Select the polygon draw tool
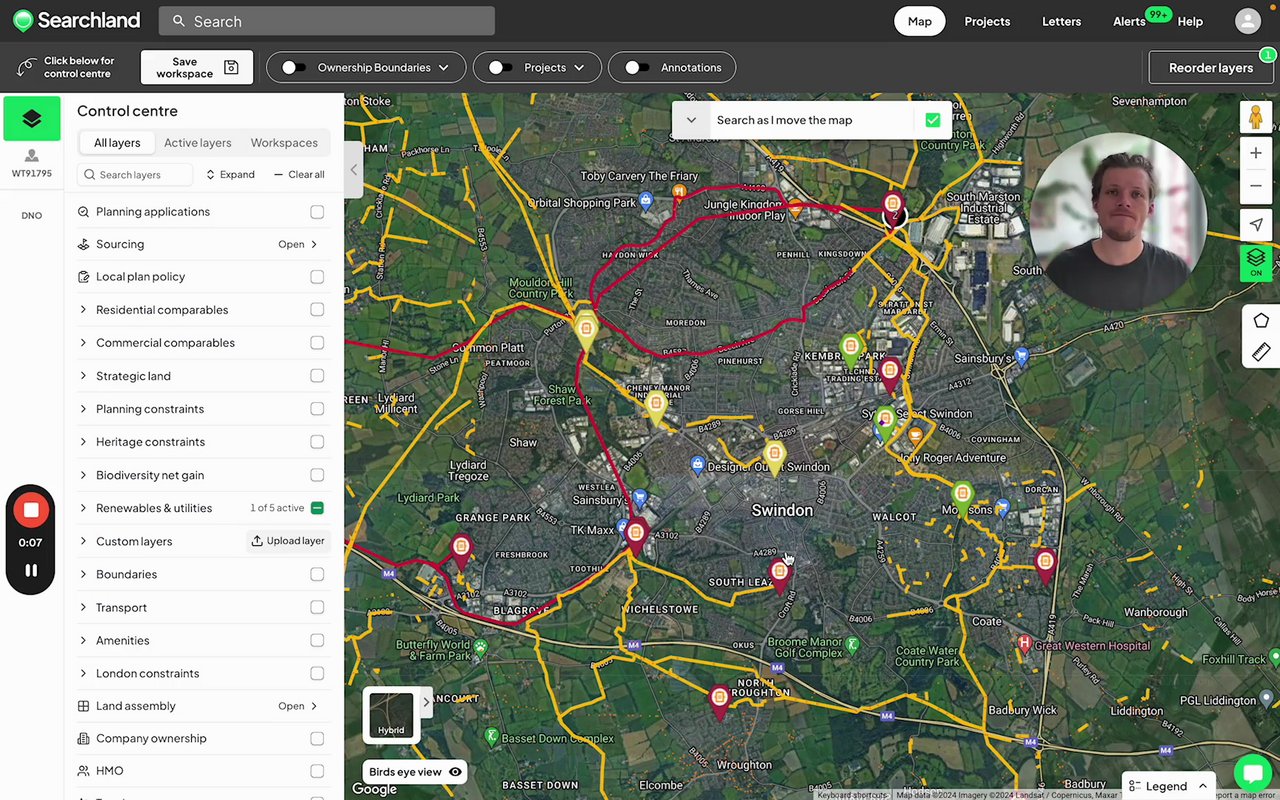This screenshot has width=1280, height=800. pos(1261,321)
